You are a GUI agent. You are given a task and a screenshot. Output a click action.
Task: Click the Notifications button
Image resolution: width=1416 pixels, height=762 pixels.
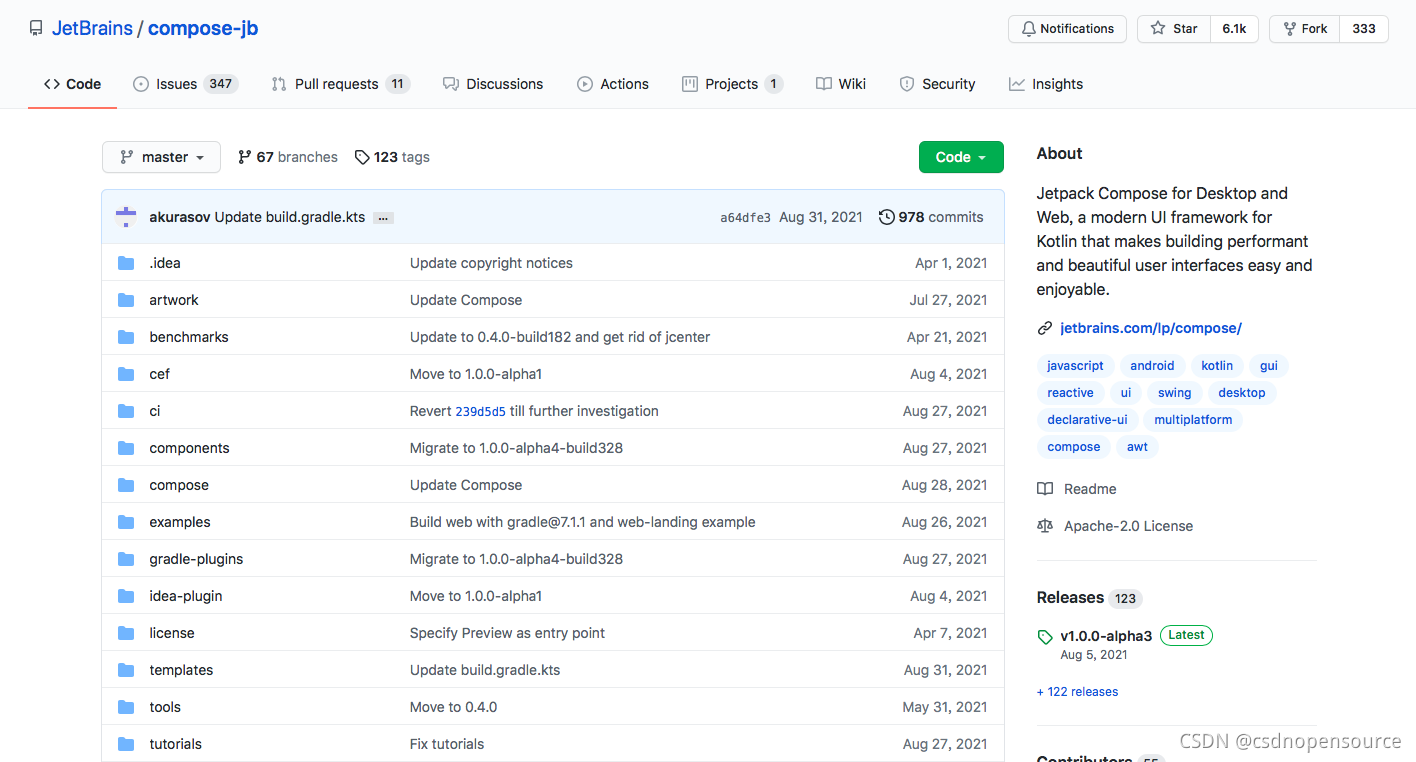[x=1067, y=29]
